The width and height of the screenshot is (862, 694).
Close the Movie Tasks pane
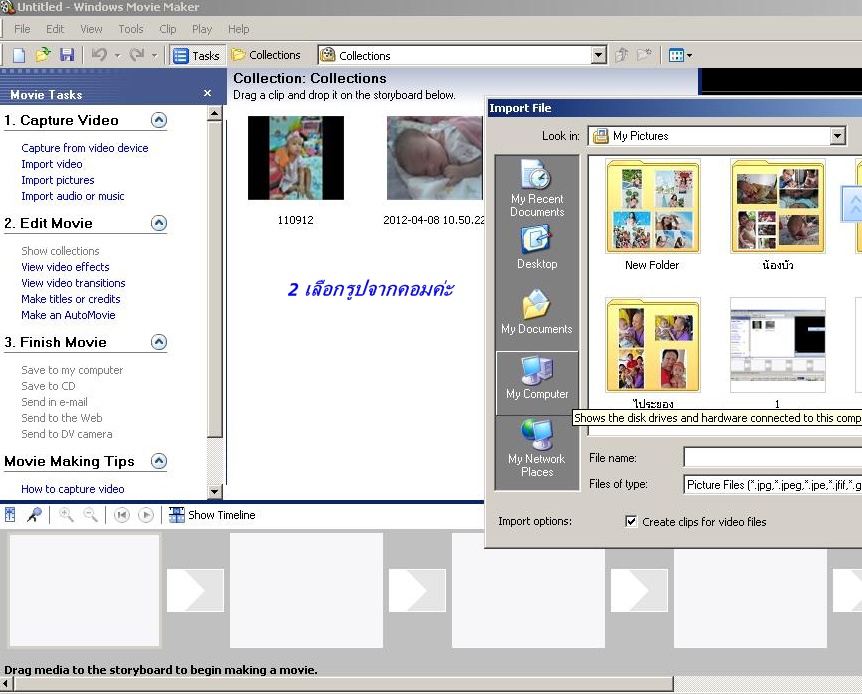tap(207, 93)
